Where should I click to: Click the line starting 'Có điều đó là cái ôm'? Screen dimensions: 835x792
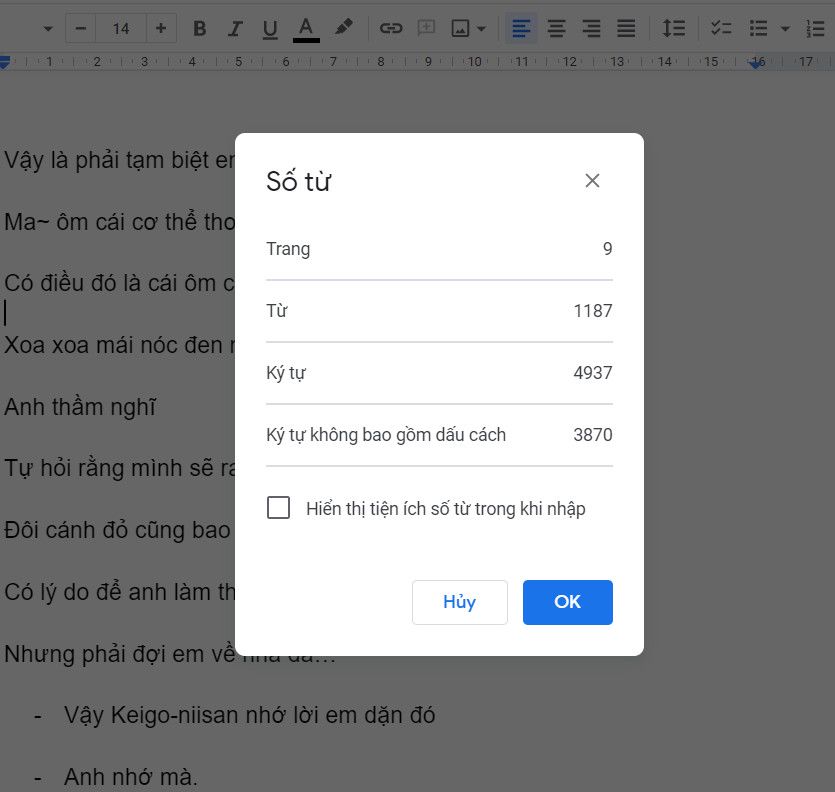click(x=119, y=283)
